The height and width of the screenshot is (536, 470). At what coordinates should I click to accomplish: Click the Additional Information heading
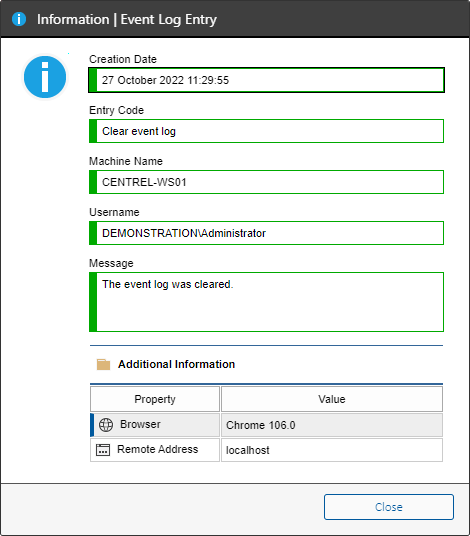point(176,364)
